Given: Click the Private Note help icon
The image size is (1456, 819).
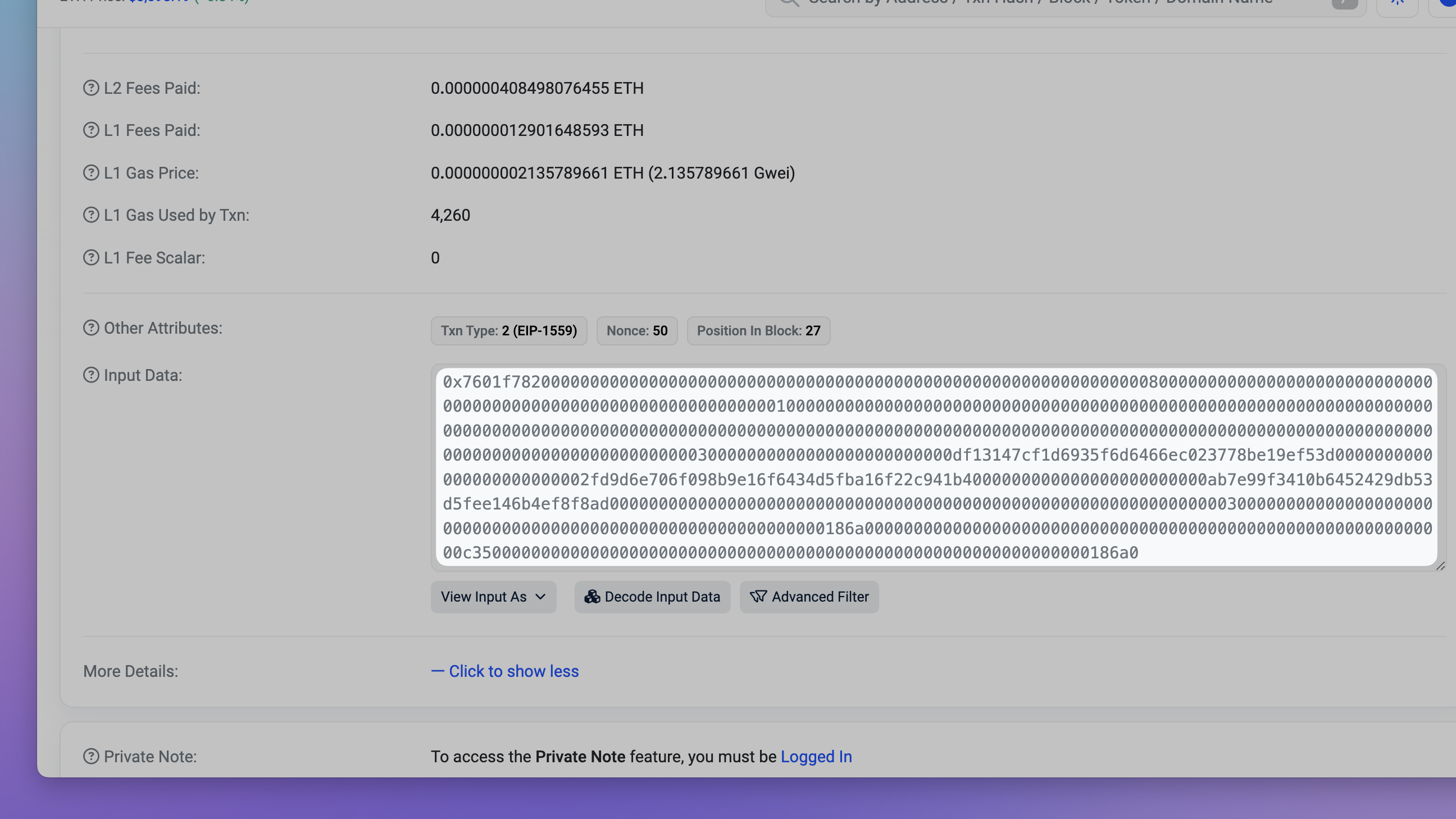Looking at the screenshot, I should point(91,756).
